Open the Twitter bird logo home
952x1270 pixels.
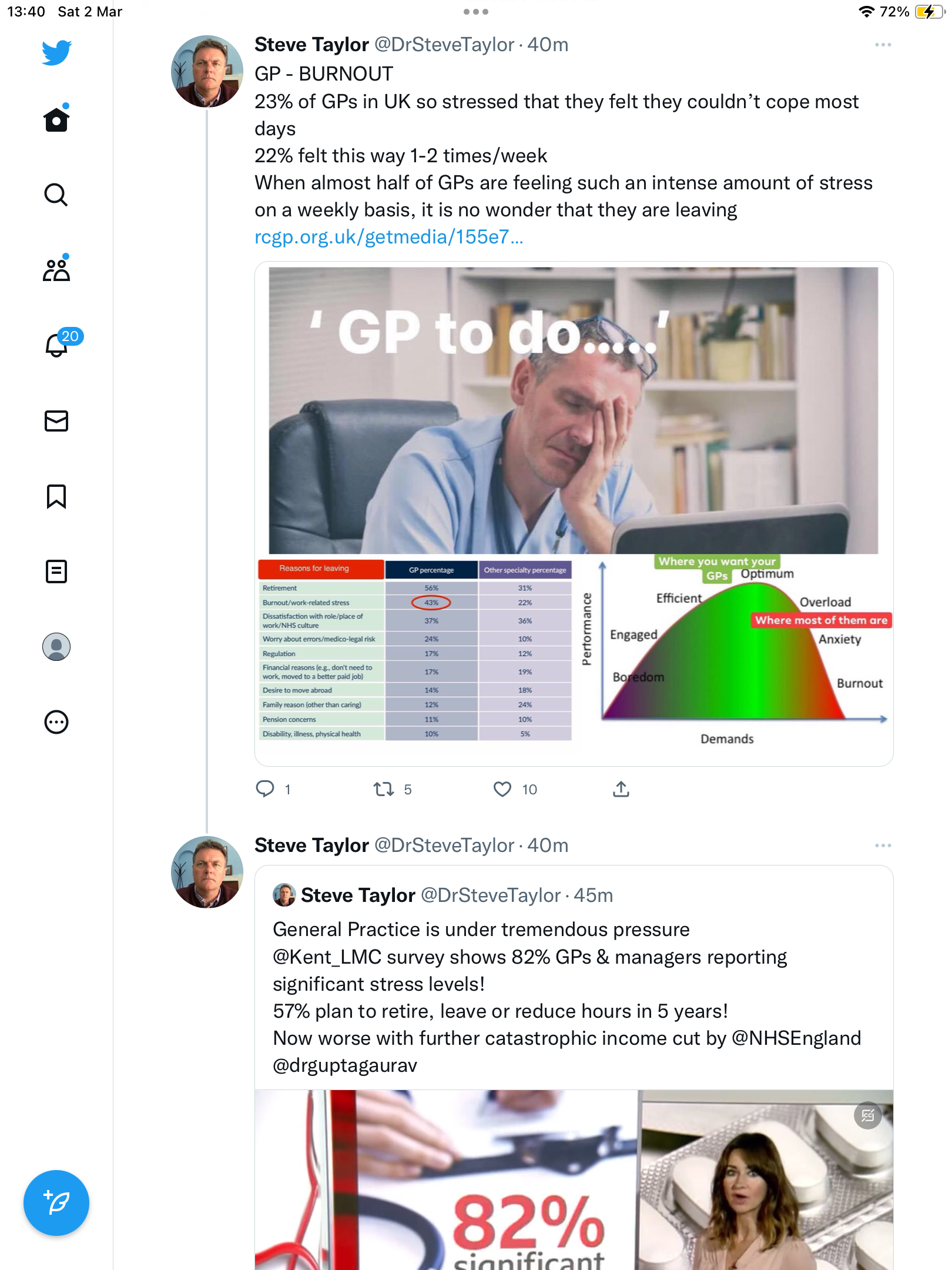pyautogui.click(x=56, y=52)
